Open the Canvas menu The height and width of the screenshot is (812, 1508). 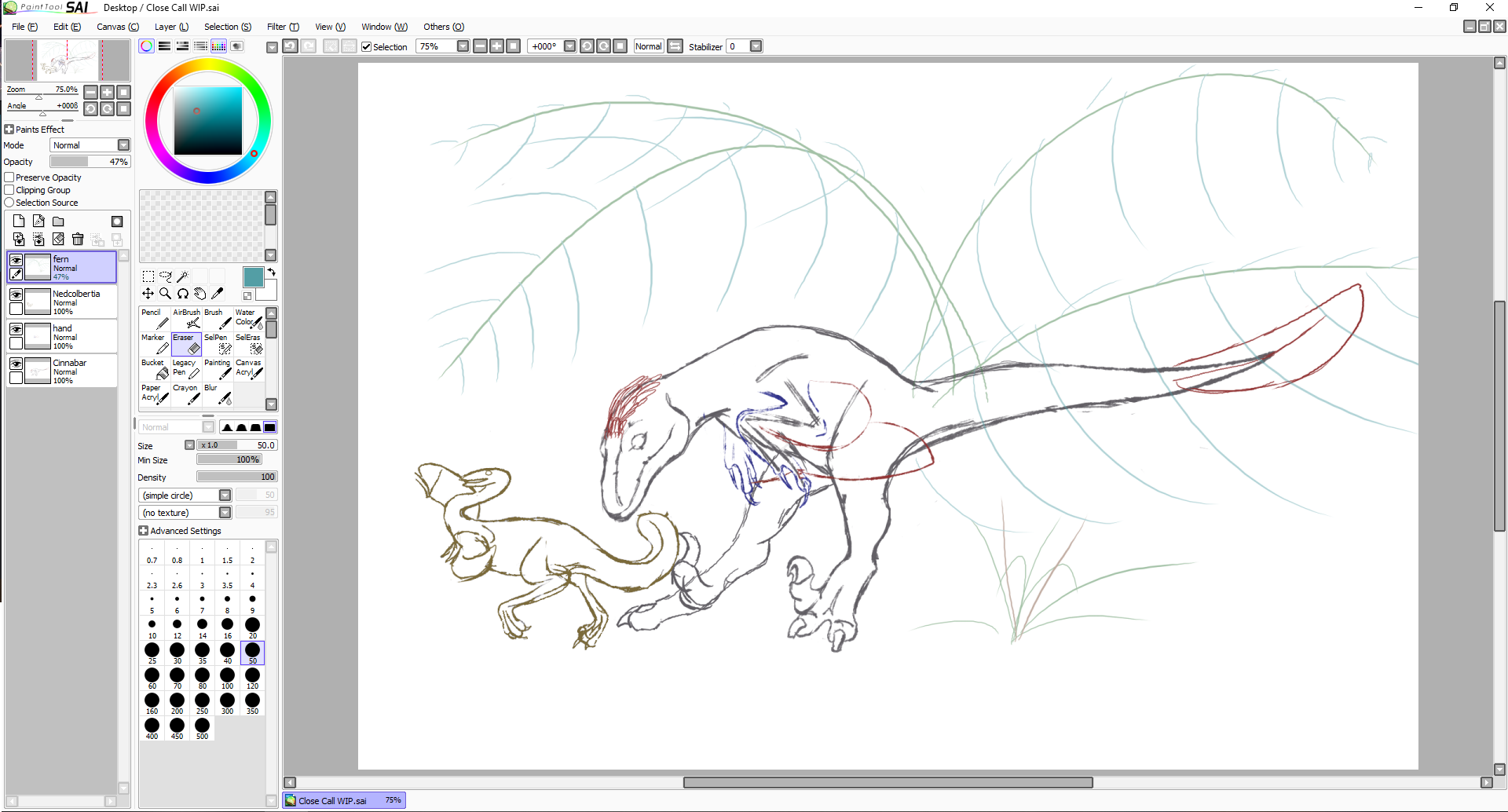117,27
